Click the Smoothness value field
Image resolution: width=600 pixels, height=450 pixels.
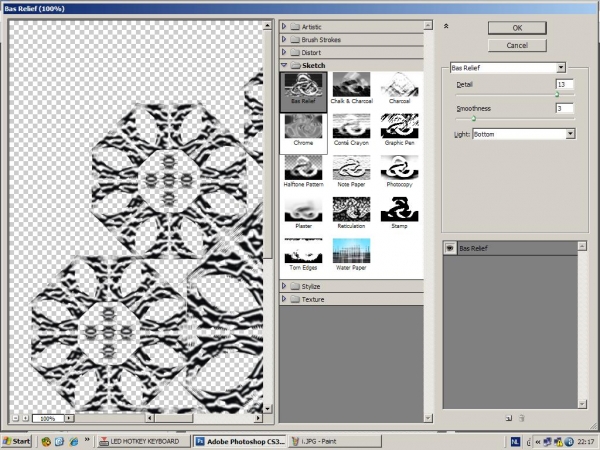[x=564, y=108]
